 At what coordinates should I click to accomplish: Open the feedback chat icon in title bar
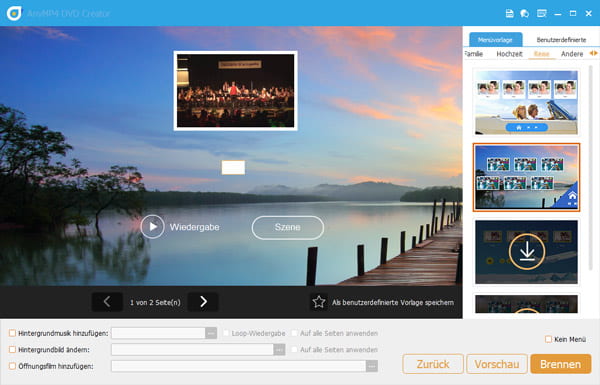[x=525, y=14]
